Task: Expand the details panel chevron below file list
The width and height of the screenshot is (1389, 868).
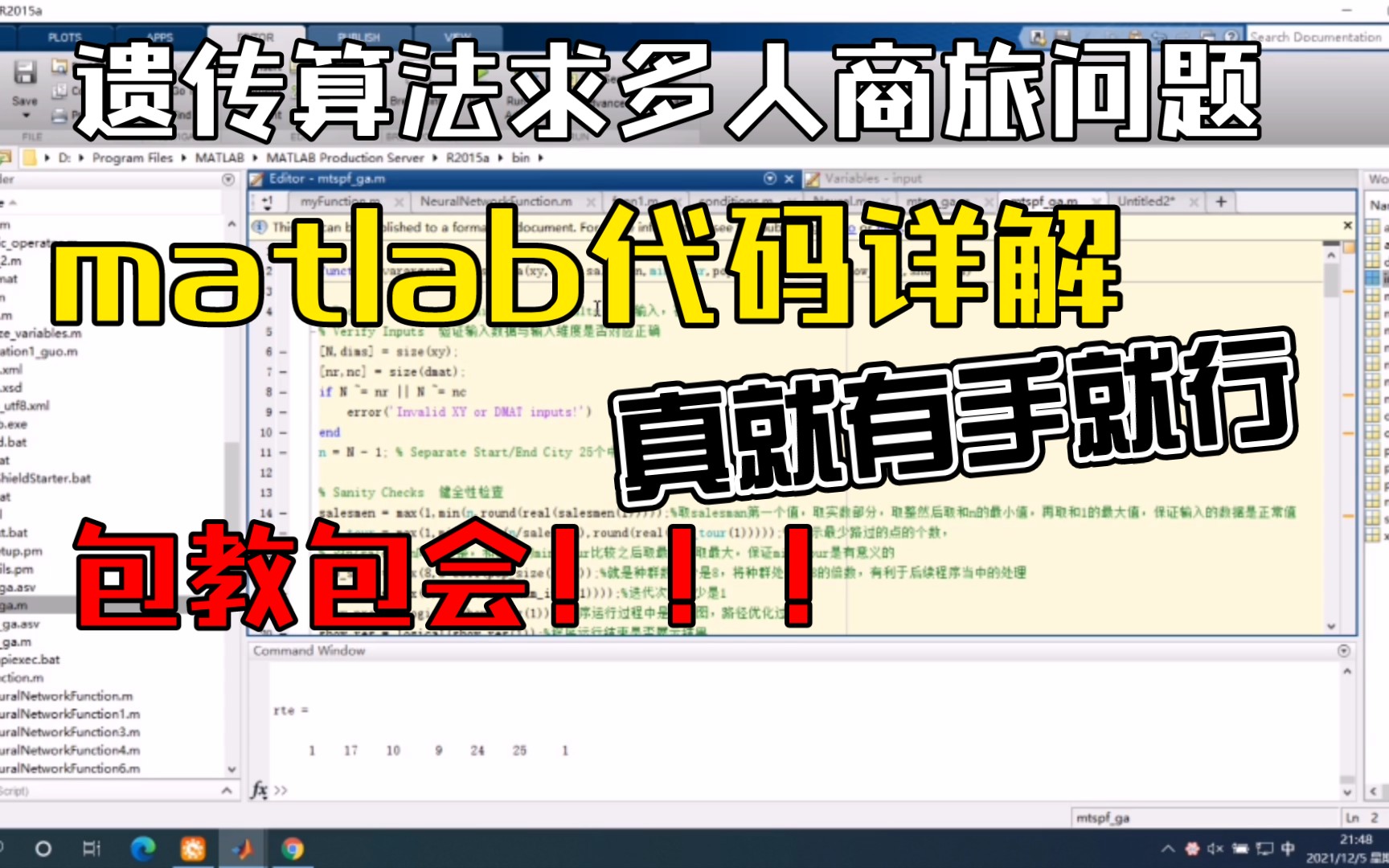Action: [x=227, y=791]
